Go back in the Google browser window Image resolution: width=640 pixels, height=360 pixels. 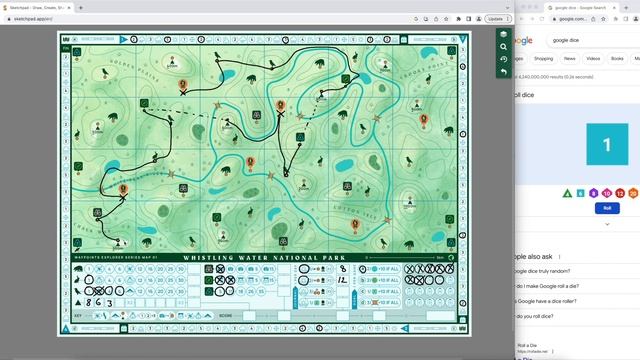click(x=521, y=19)
